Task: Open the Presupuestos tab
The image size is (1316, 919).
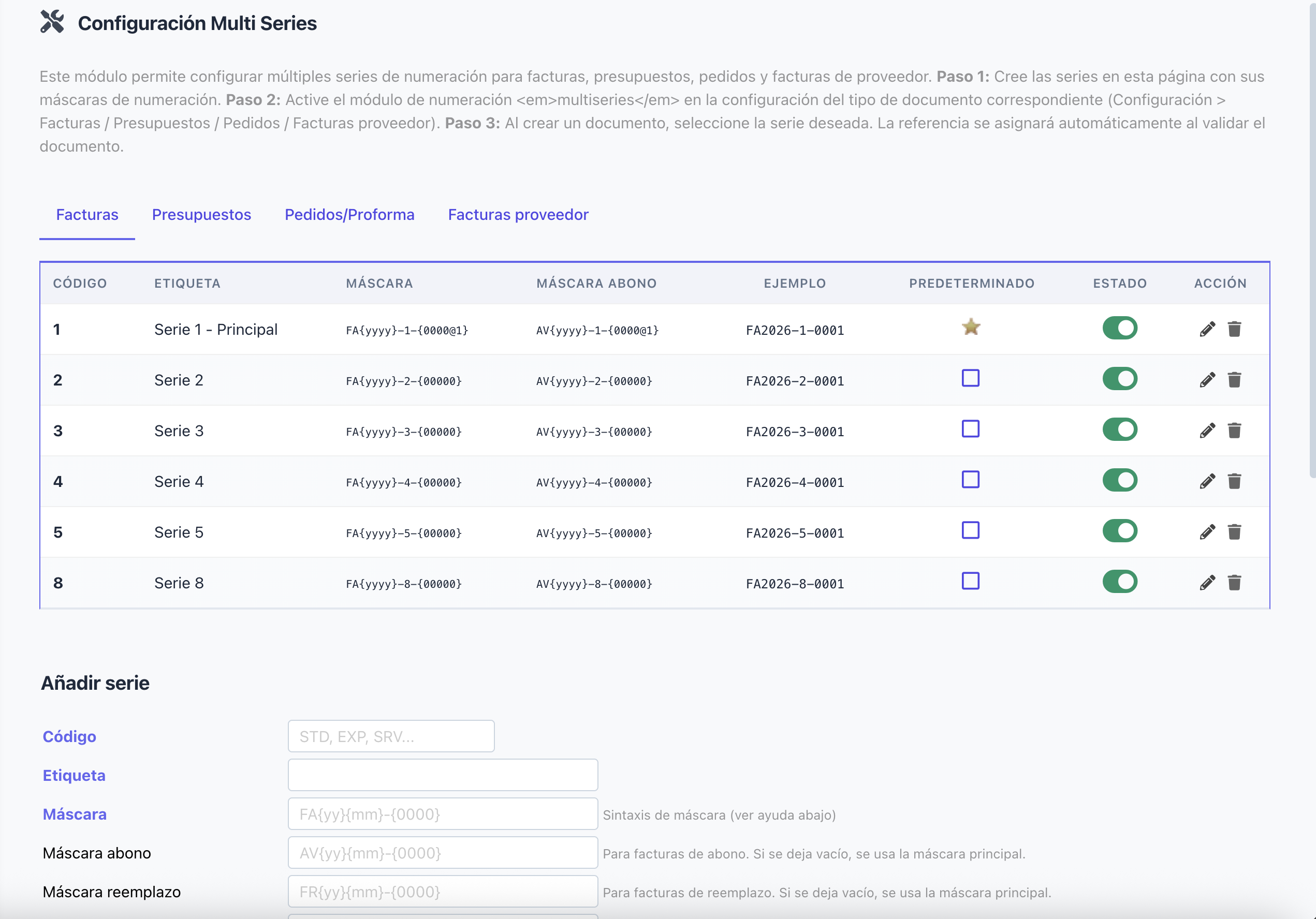Action: point(201,214)
